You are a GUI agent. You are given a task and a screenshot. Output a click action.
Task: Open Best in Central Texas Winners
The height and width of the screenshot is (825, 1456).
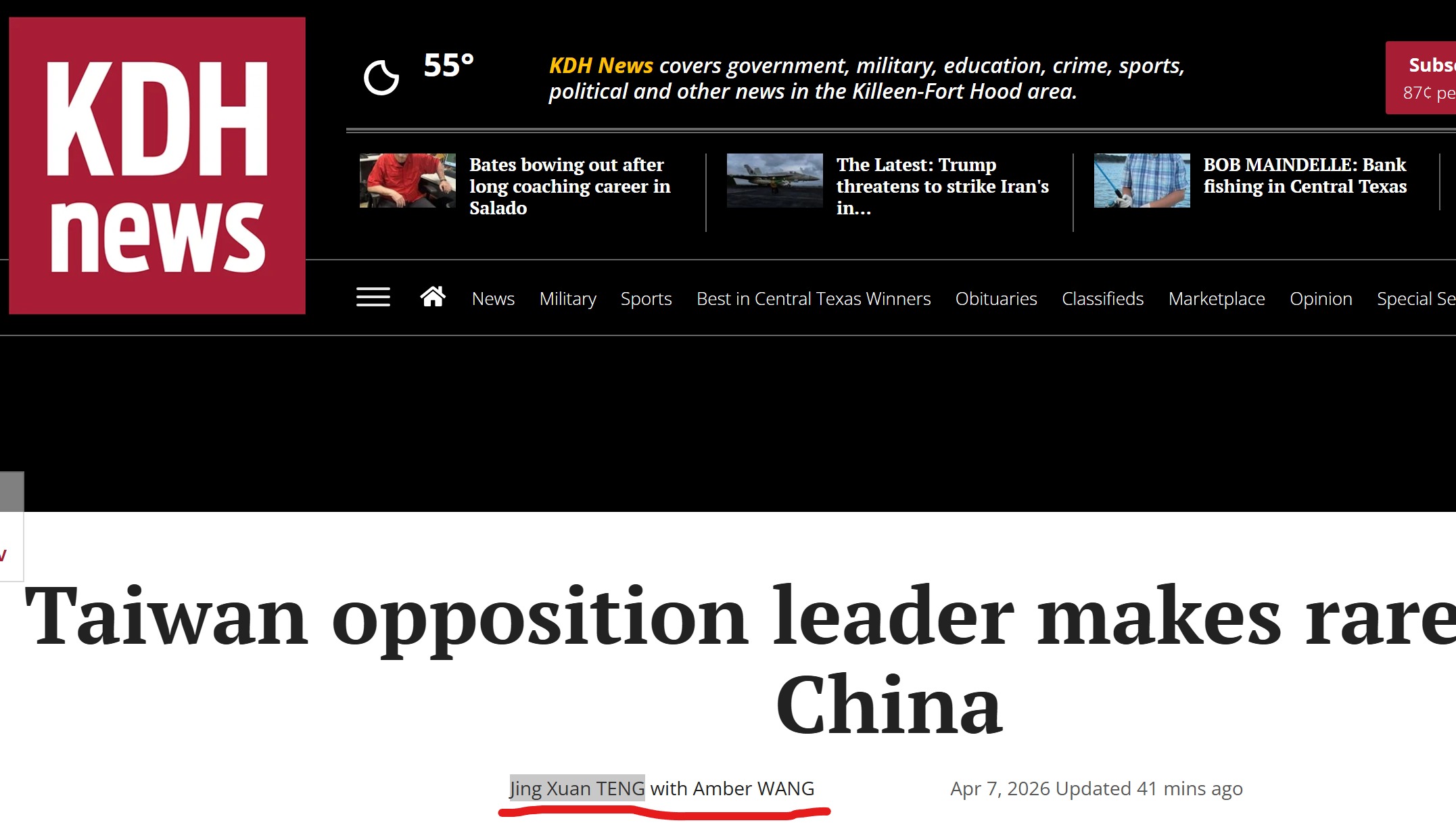814,298
